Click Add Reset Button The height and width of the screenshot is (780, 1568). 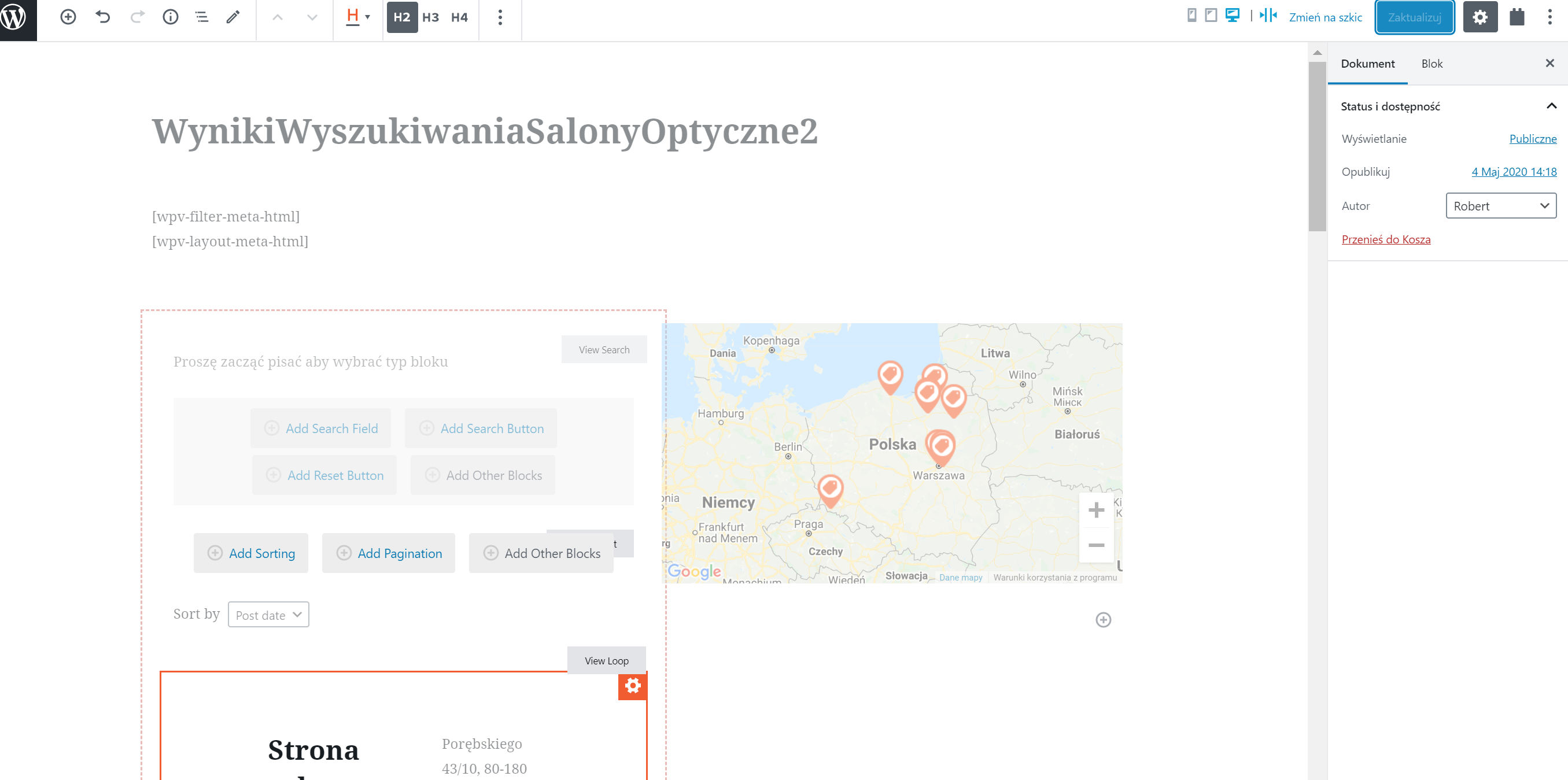(324, 475)
